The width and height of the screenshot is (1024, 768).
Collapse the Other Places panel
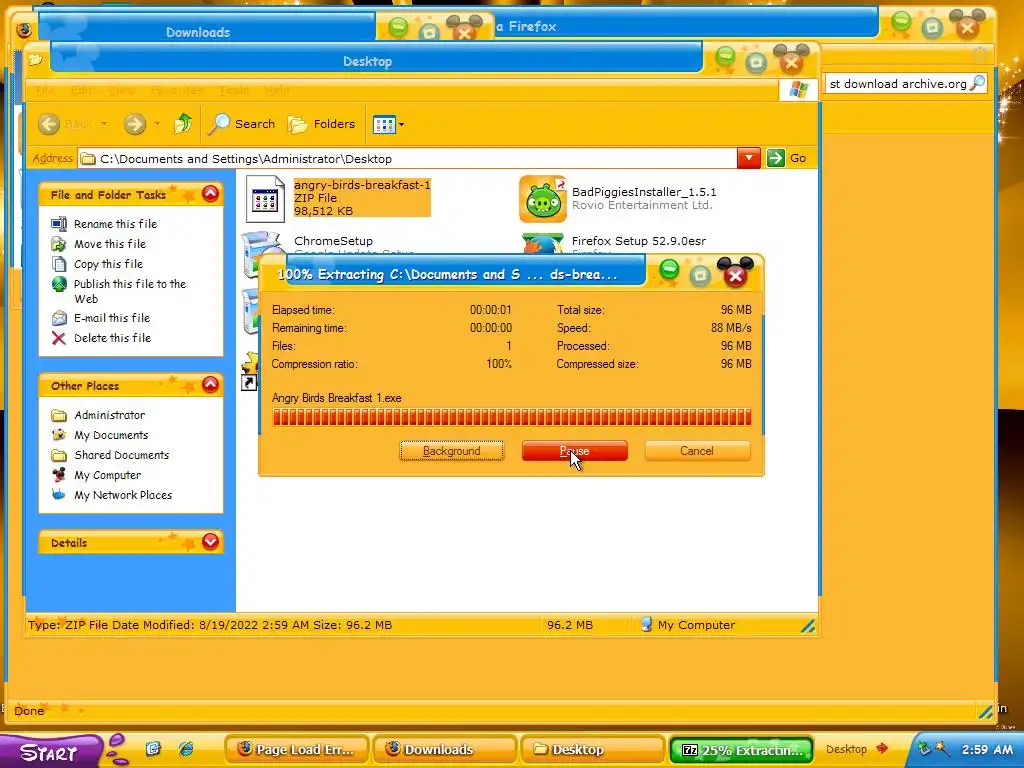coord(210,385)
